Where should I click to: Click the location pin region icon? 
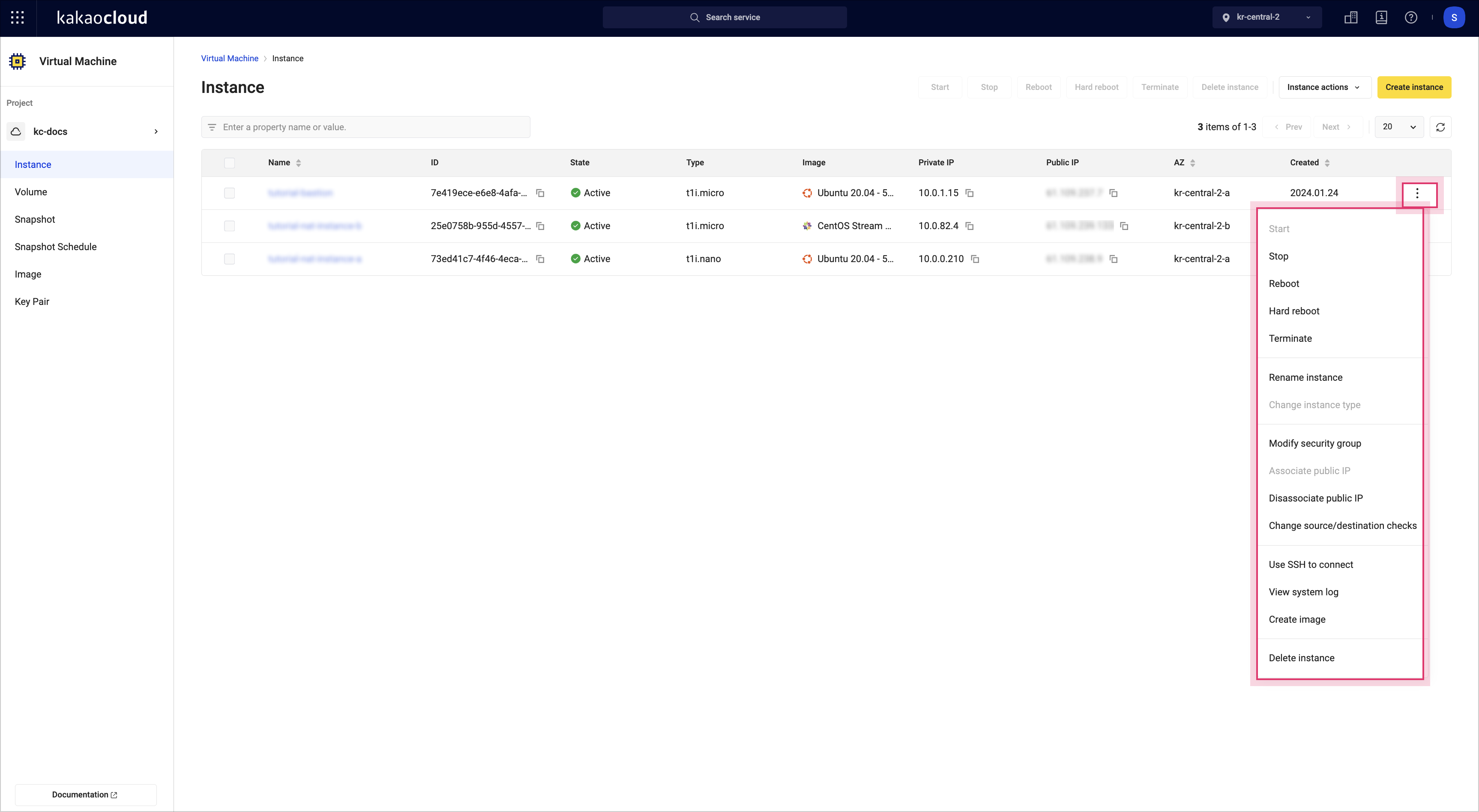(x=1226, y=18)
